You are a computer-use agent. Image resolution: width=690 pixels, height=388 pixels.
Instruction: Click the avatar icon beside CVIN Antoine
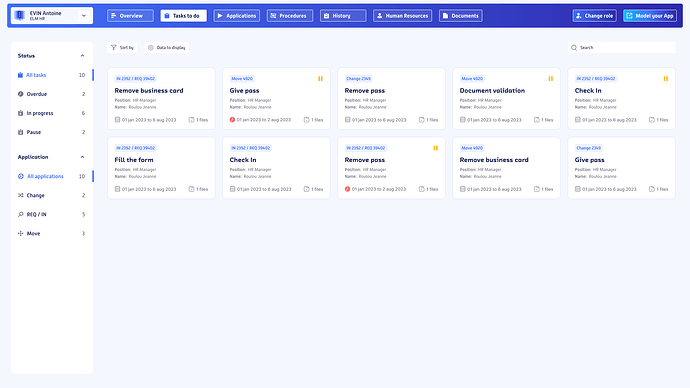(x=19, y=15)
